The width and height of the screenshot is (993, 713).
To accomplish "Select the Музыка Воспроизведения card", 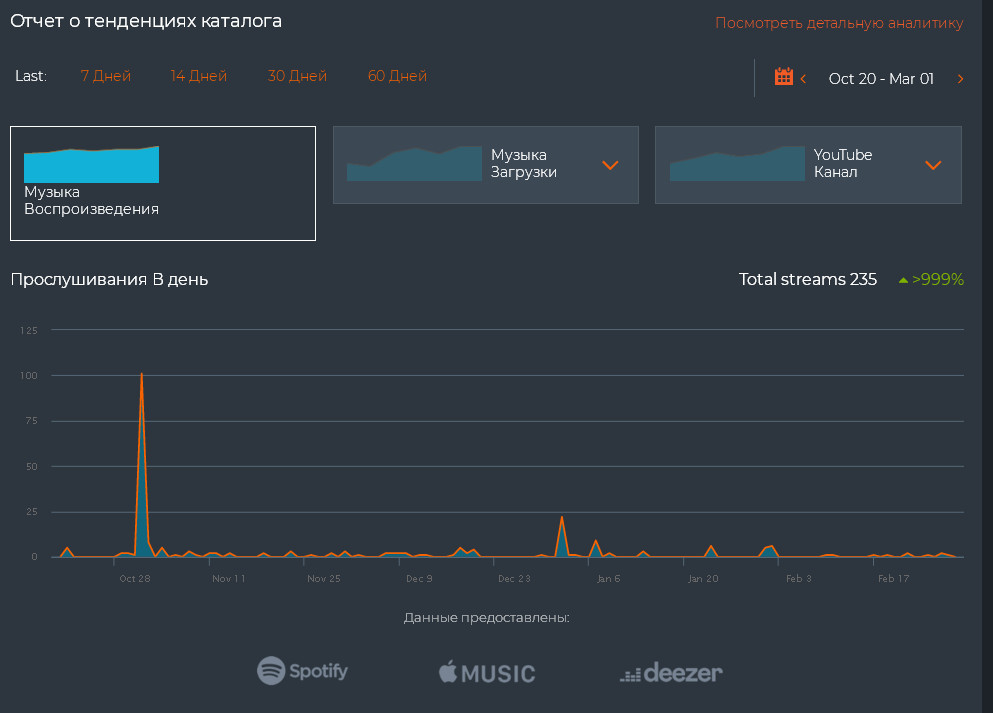I will 163,184.
